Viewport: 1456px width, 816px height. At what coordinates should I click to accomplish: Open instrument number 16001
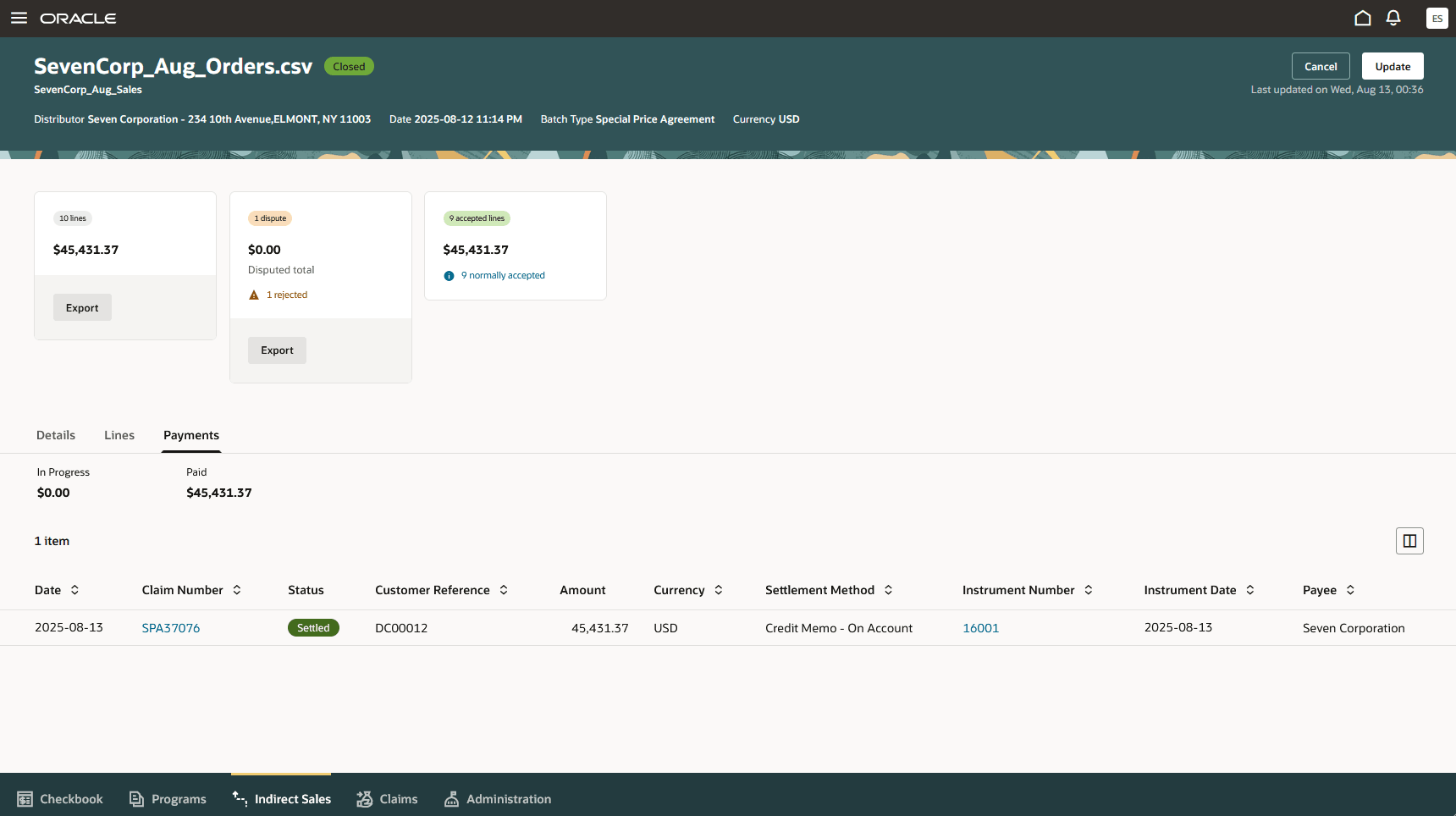(x=980, y=628)
